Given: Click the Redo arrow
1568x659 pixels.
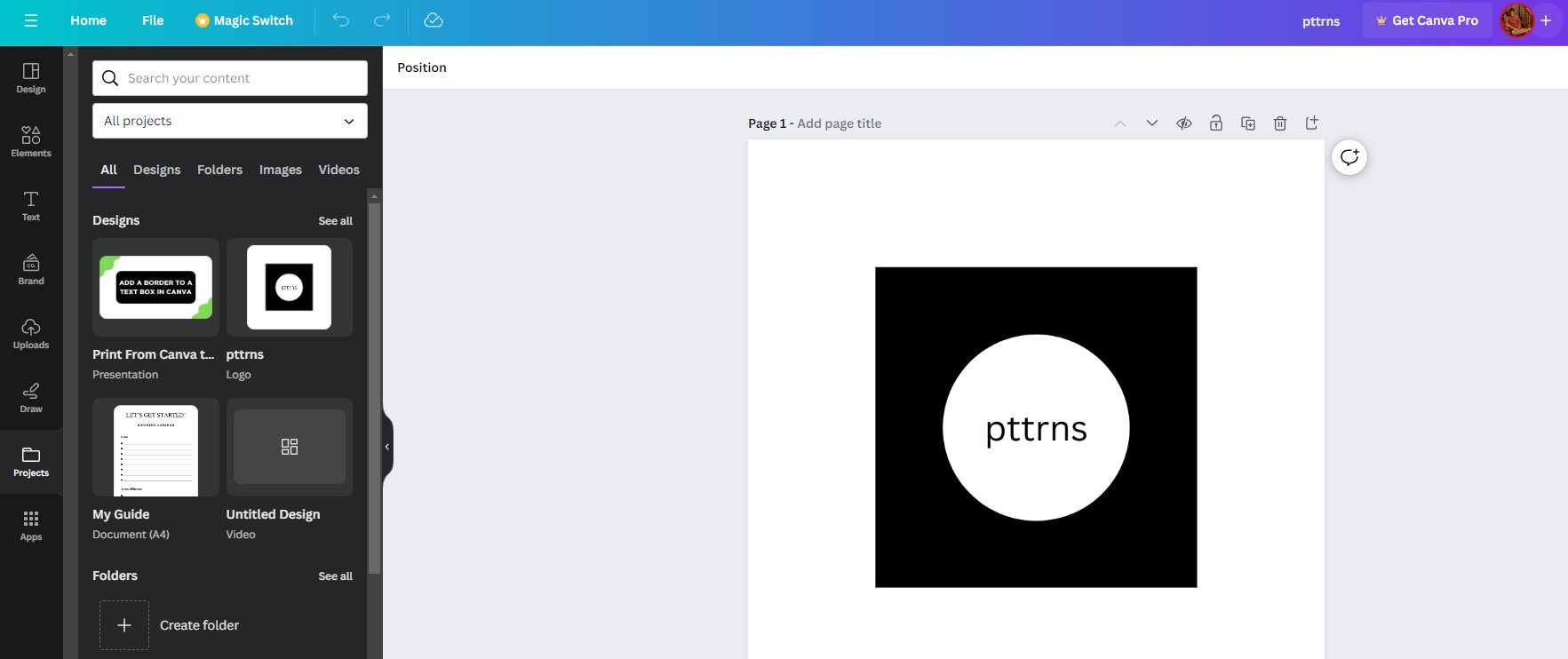Looking at the screenshot, I should point(382,20).
